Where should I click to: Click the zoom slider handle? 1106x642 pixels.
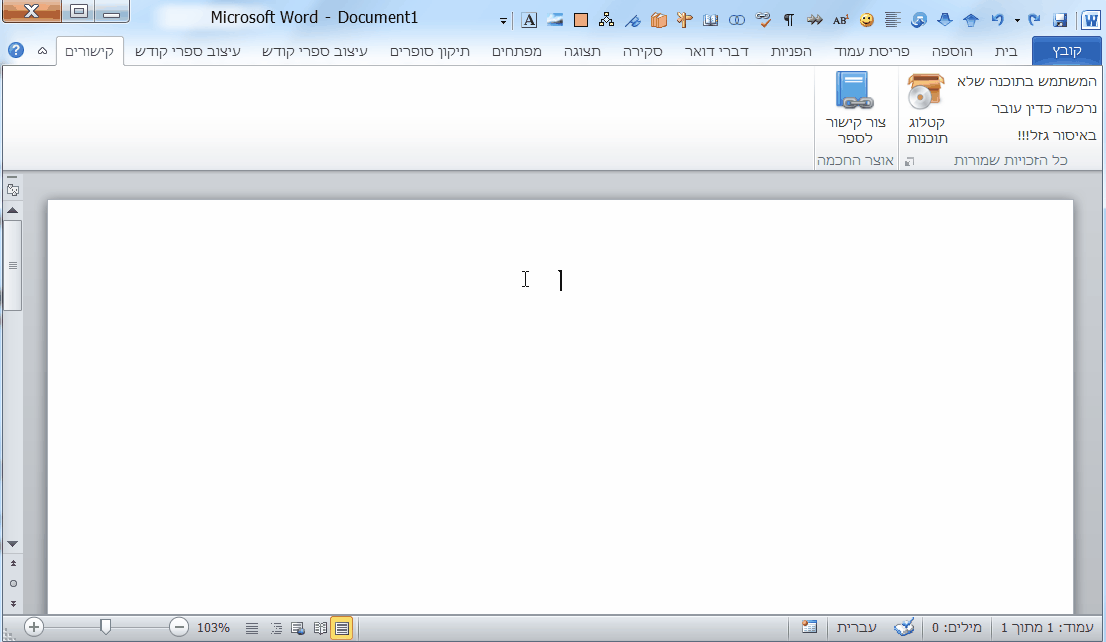pos(105,626)
